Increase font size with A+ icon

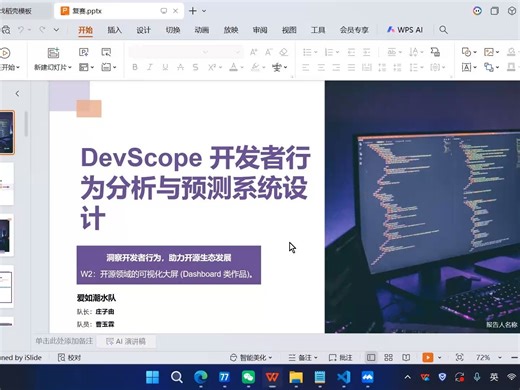(254, 52)
